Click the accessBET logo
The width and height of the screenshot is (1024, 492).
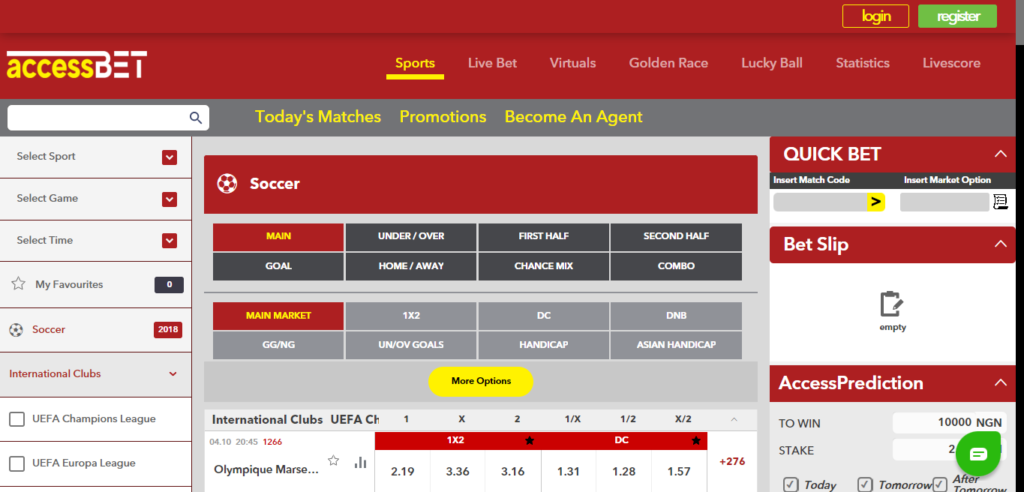point(77,65)
